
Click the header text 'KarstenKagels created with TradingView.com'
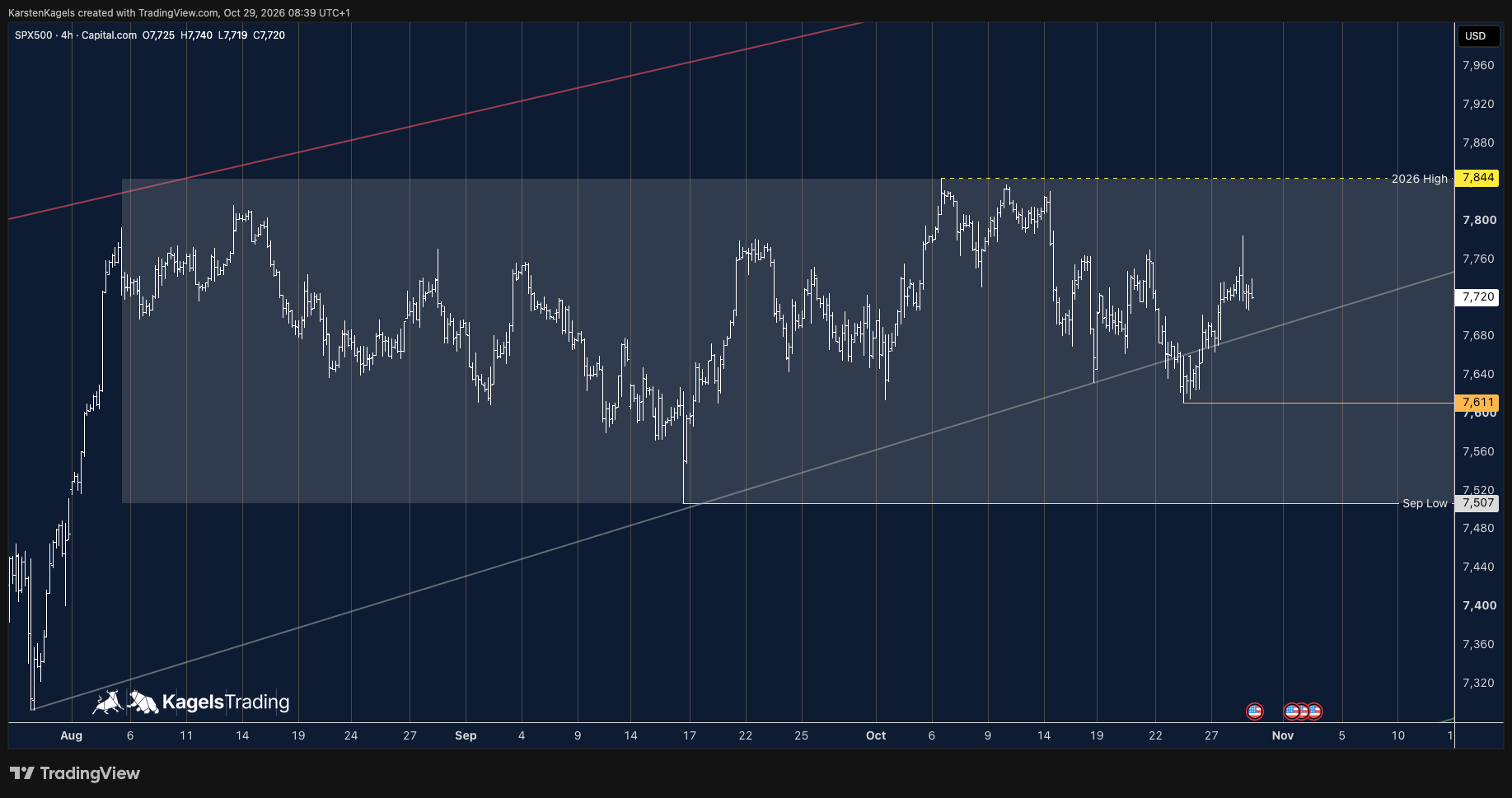click(113, 13)
